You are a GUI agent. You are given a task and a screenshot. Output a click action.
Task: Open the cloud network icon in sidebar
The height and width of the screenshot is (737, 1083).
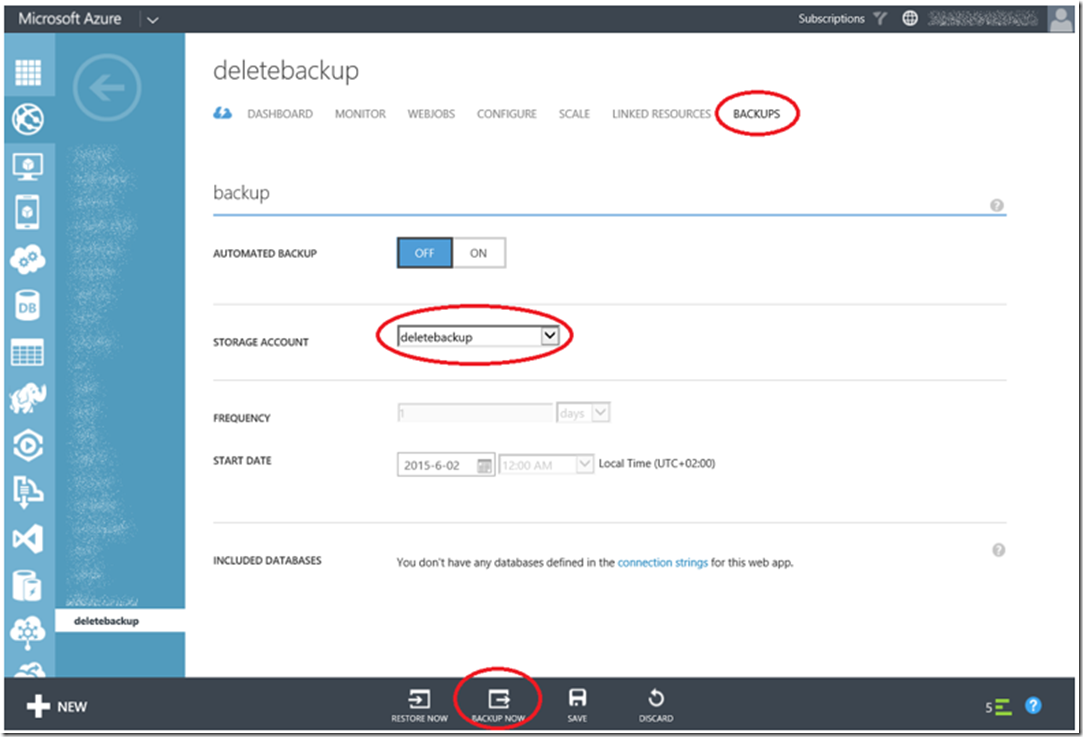[x=28, y=633]
